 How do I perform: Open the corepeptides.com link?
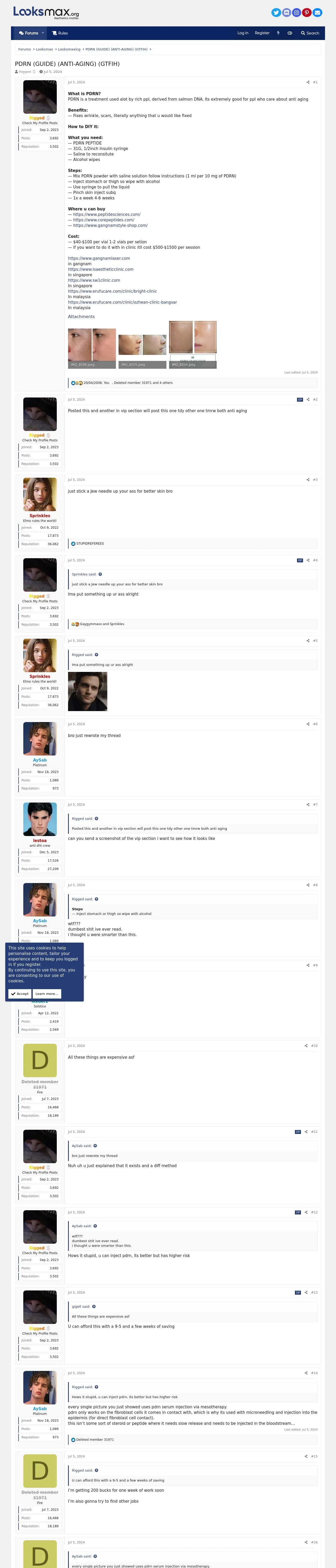tap(104, 220)
